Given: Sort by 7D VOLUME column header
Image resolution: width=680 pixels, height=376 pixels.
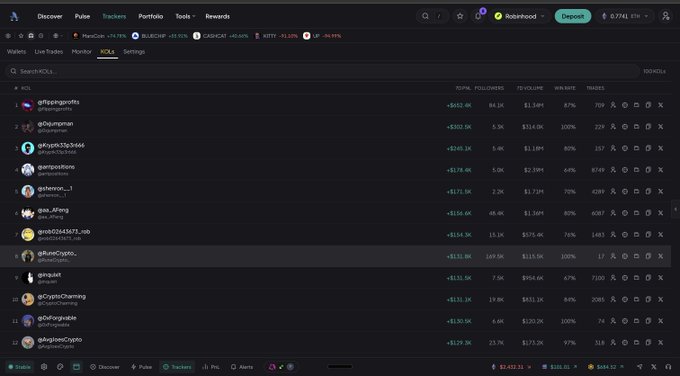Looking at the screenshot, I should pyautogui.click(x=530, y=88).
